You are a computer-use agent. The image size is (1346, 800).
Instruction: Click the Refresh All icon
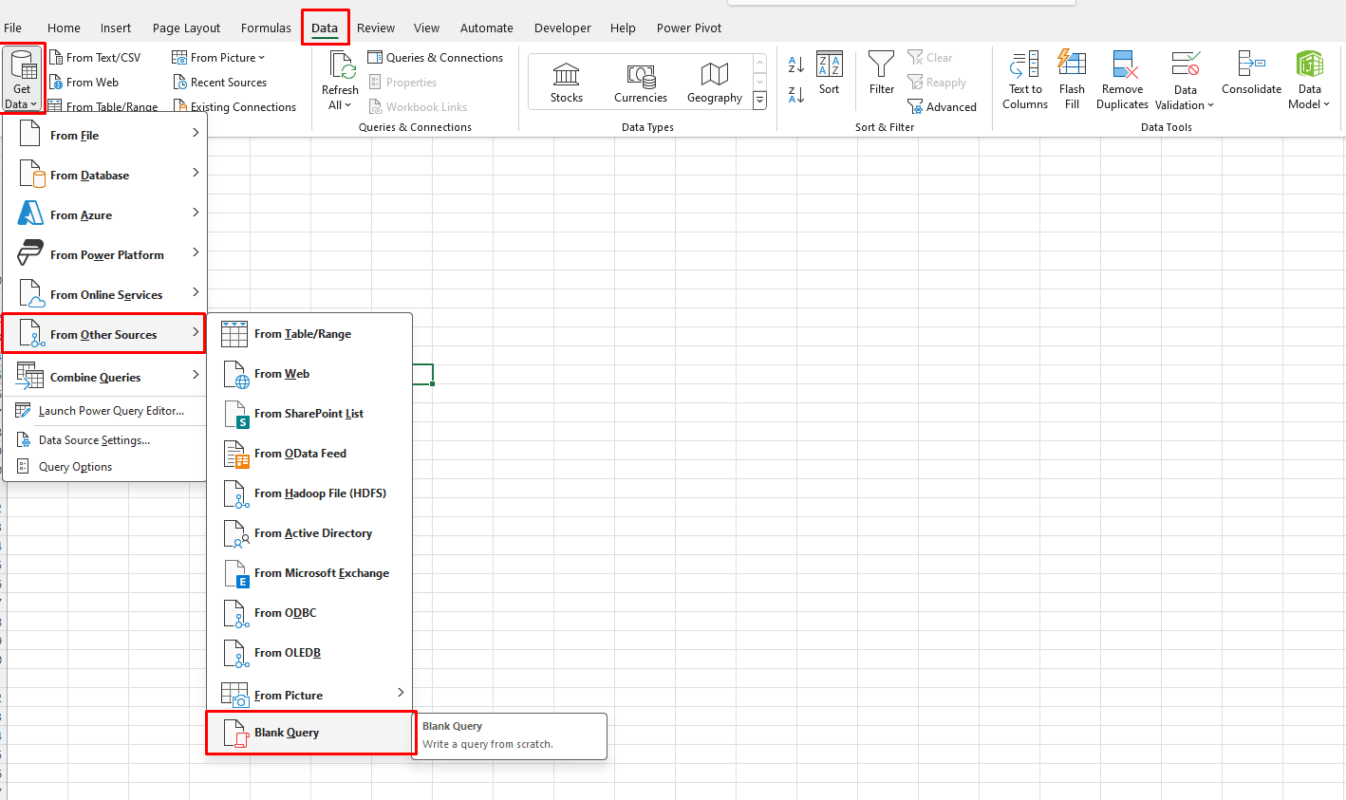tap(341, 67)
